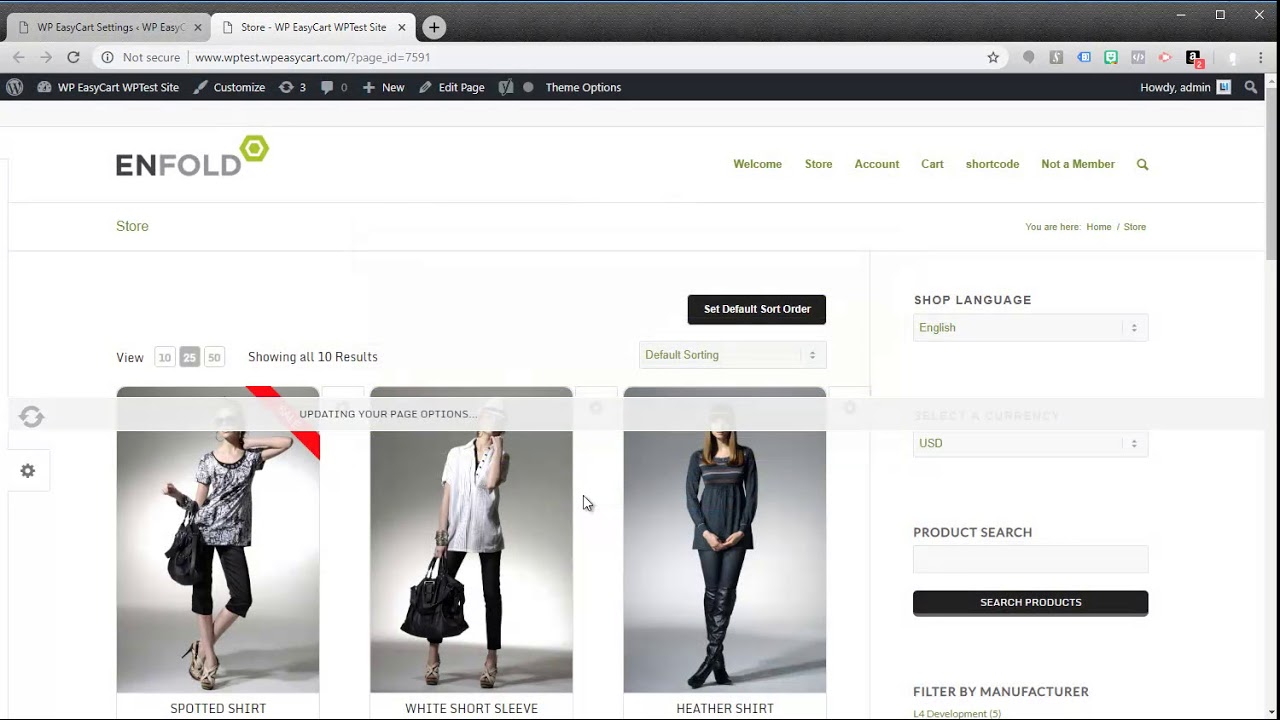The width and height of the screenshot is (1280, 720).
Task: Open the Store nav link
Action: click(818, 164)
